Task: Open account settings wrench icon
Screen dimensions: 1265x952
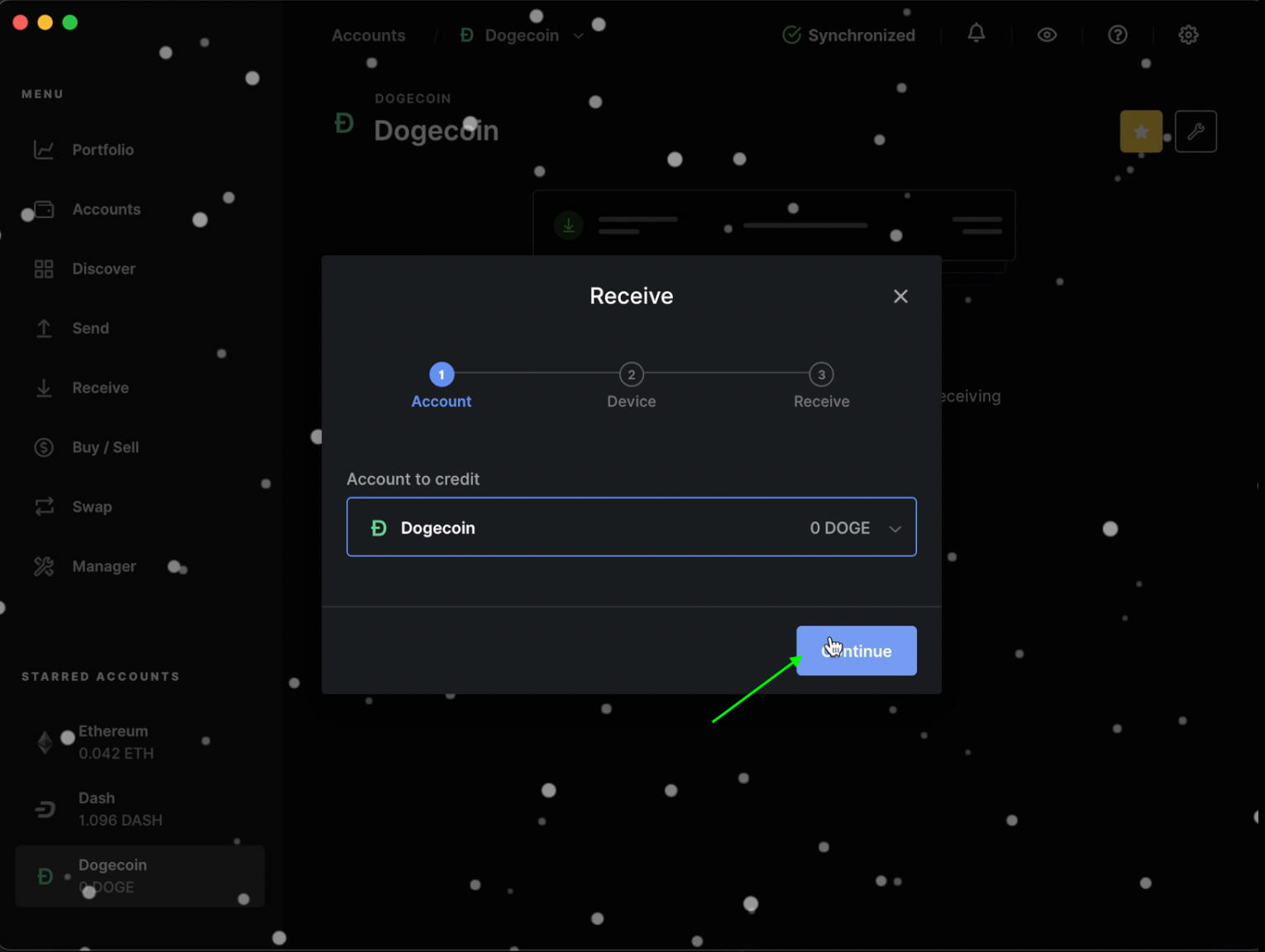Action: pyautogui.click(x=1196, y=131)
